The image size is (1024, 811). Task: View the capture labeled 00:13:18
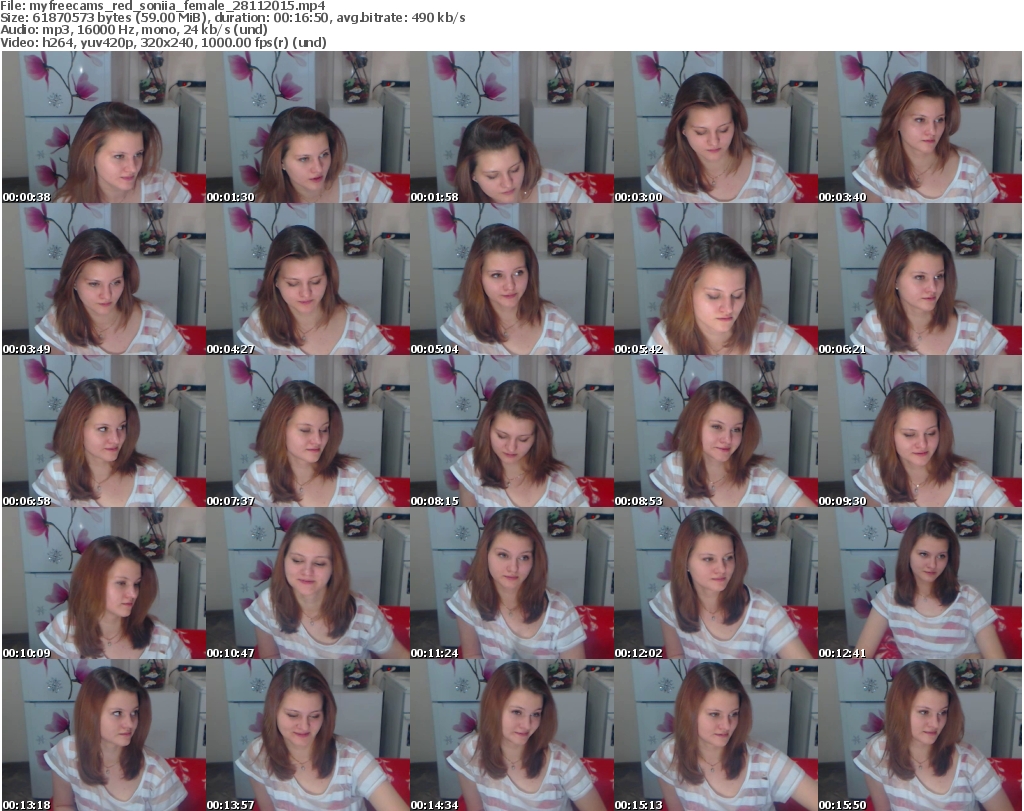pyautogui.click(x=104, y=735)
